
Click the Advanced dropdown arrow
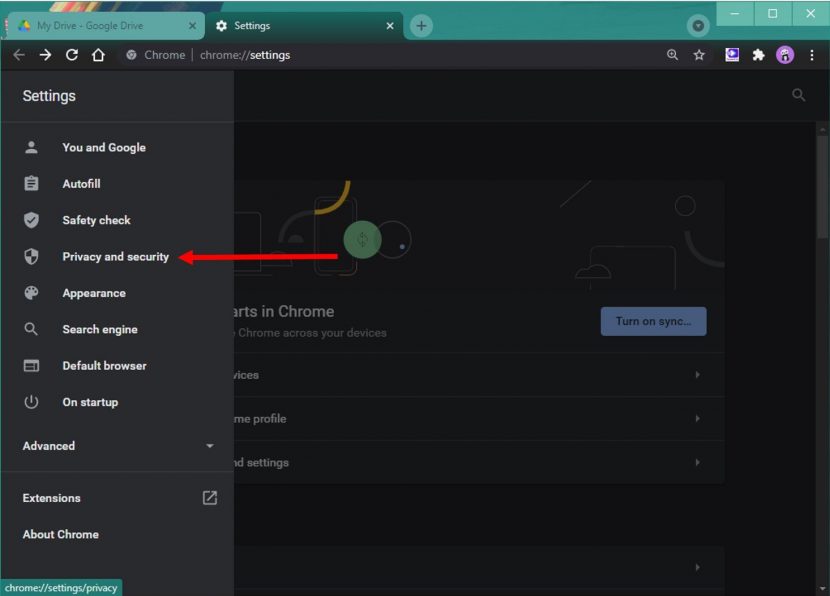point(210,446)
